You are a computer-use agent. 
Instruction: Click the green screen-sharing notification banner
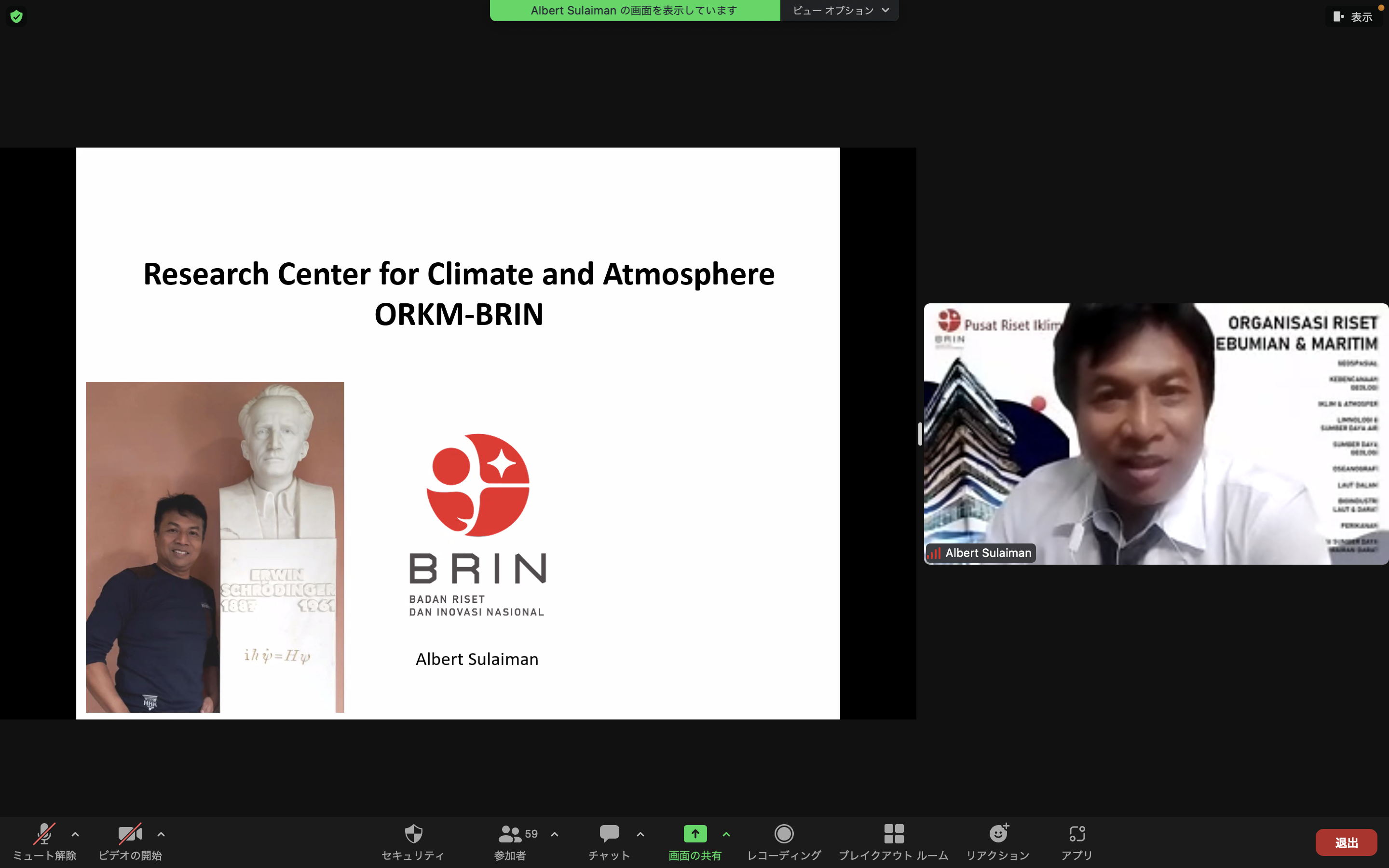click(x=635, y=10)
